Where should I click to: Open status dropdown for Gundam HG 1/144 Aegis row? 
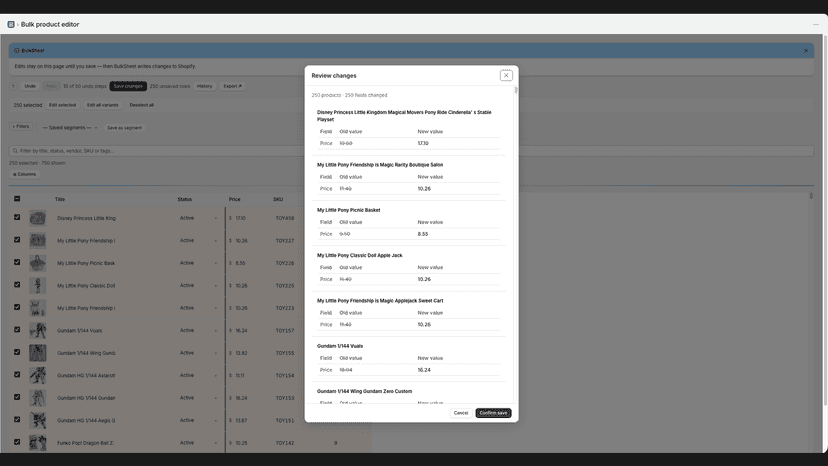[x=198, y=421]
